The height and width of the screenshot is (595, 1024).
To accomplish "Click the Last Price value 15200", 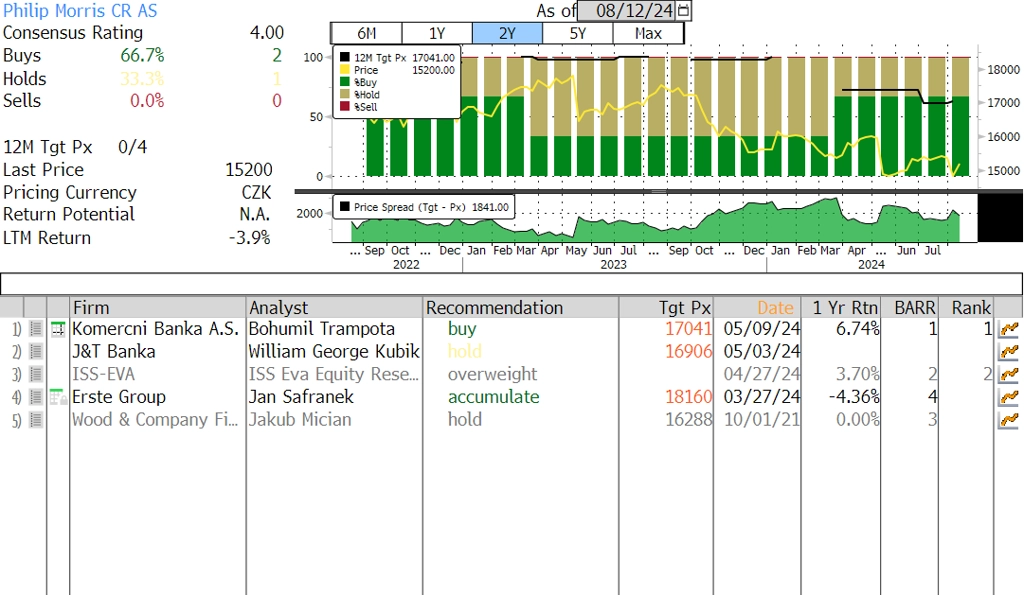I will [249, 170].
